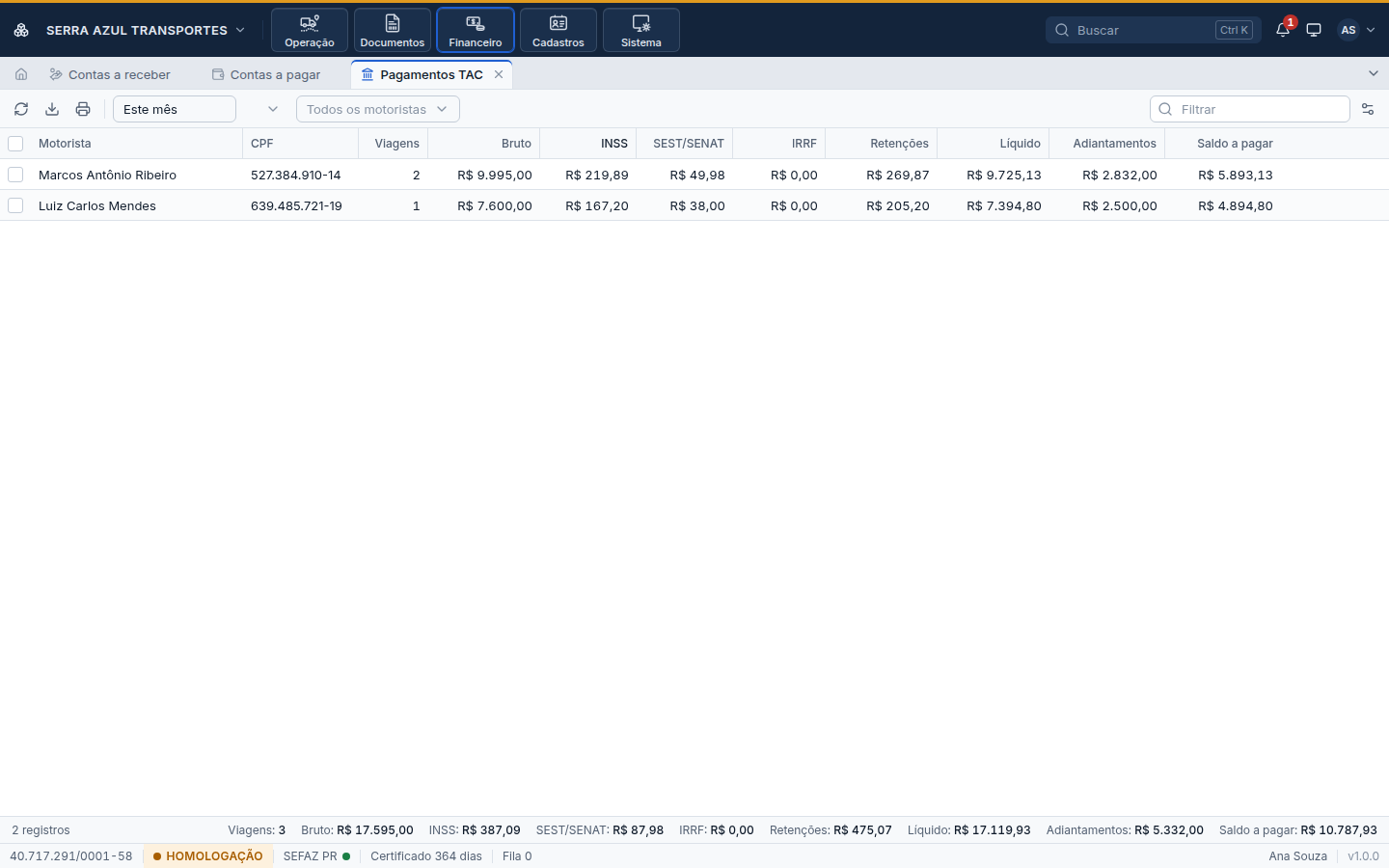The width and height of the screenshot is (1389, 868).
Task: Select all rows with header checkbox
Action: point(15,144)
